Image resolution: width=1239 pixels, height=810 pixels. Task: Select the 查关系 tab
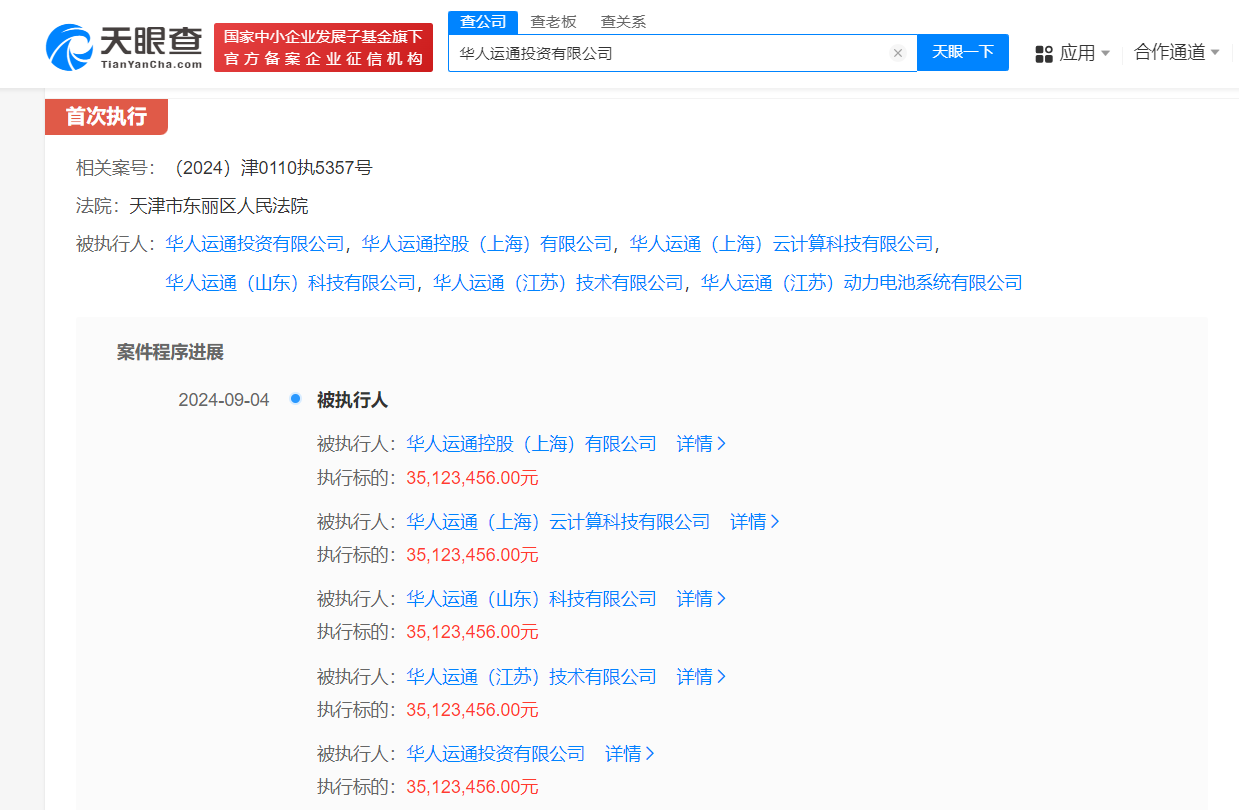[x=622, y=21]
